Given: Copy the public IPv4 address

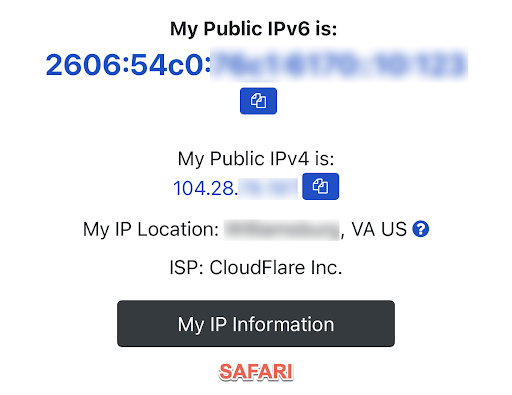Looking at the screenshot, I should (320, 186).
